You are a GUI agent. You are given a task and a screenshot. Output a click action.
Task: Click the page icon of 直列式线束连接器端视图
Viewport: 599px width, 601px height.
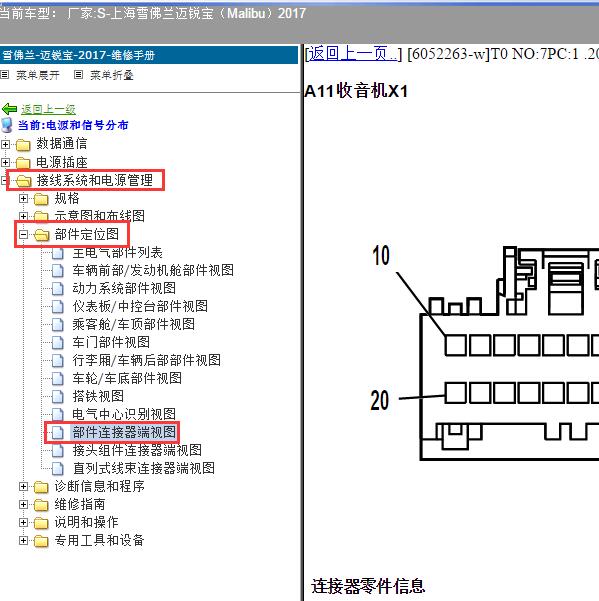57,468
